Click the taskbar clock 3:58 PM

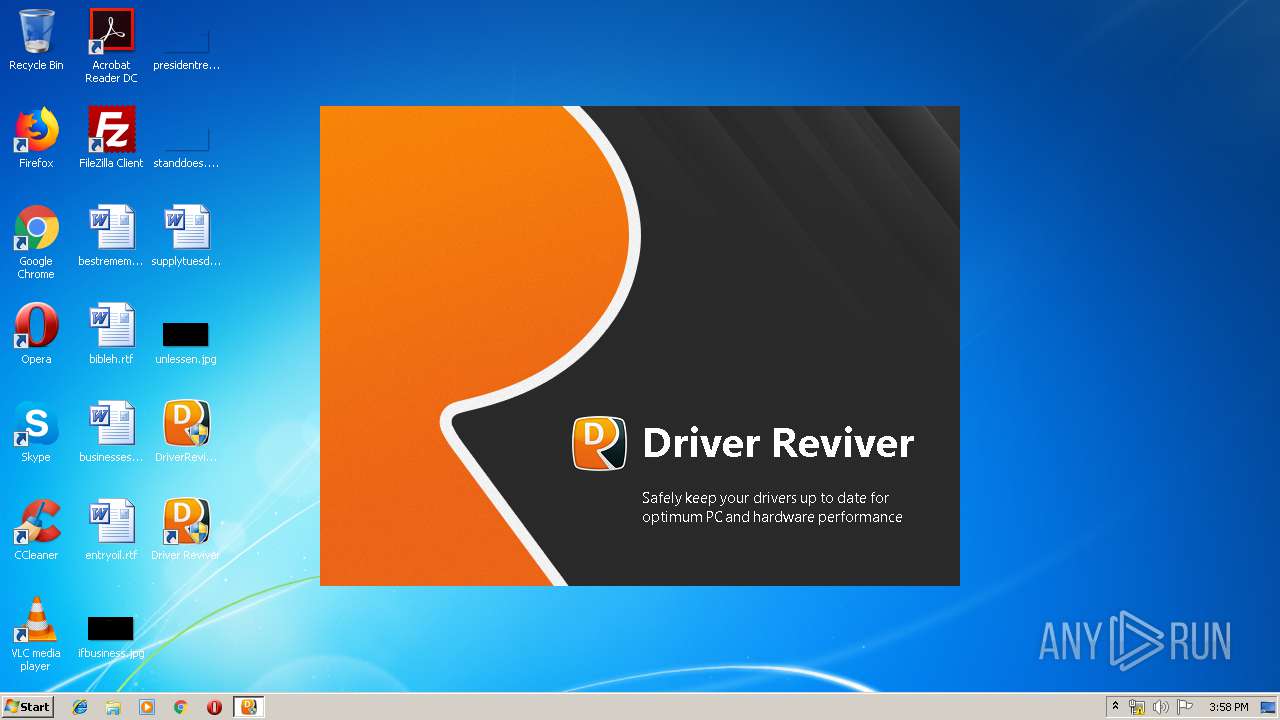(1228, 707)
